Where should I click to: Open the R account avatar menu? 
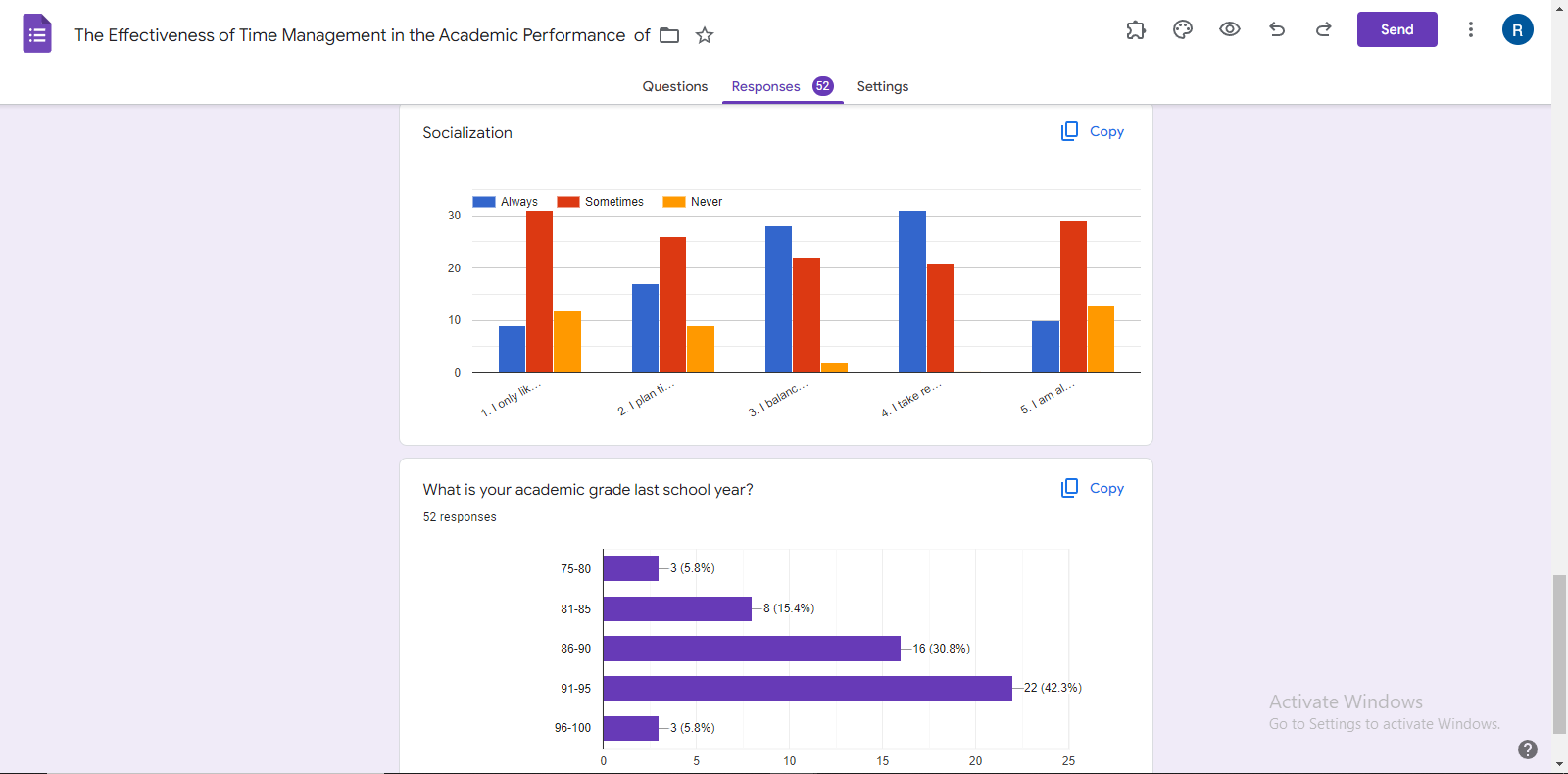[1517, 30]
